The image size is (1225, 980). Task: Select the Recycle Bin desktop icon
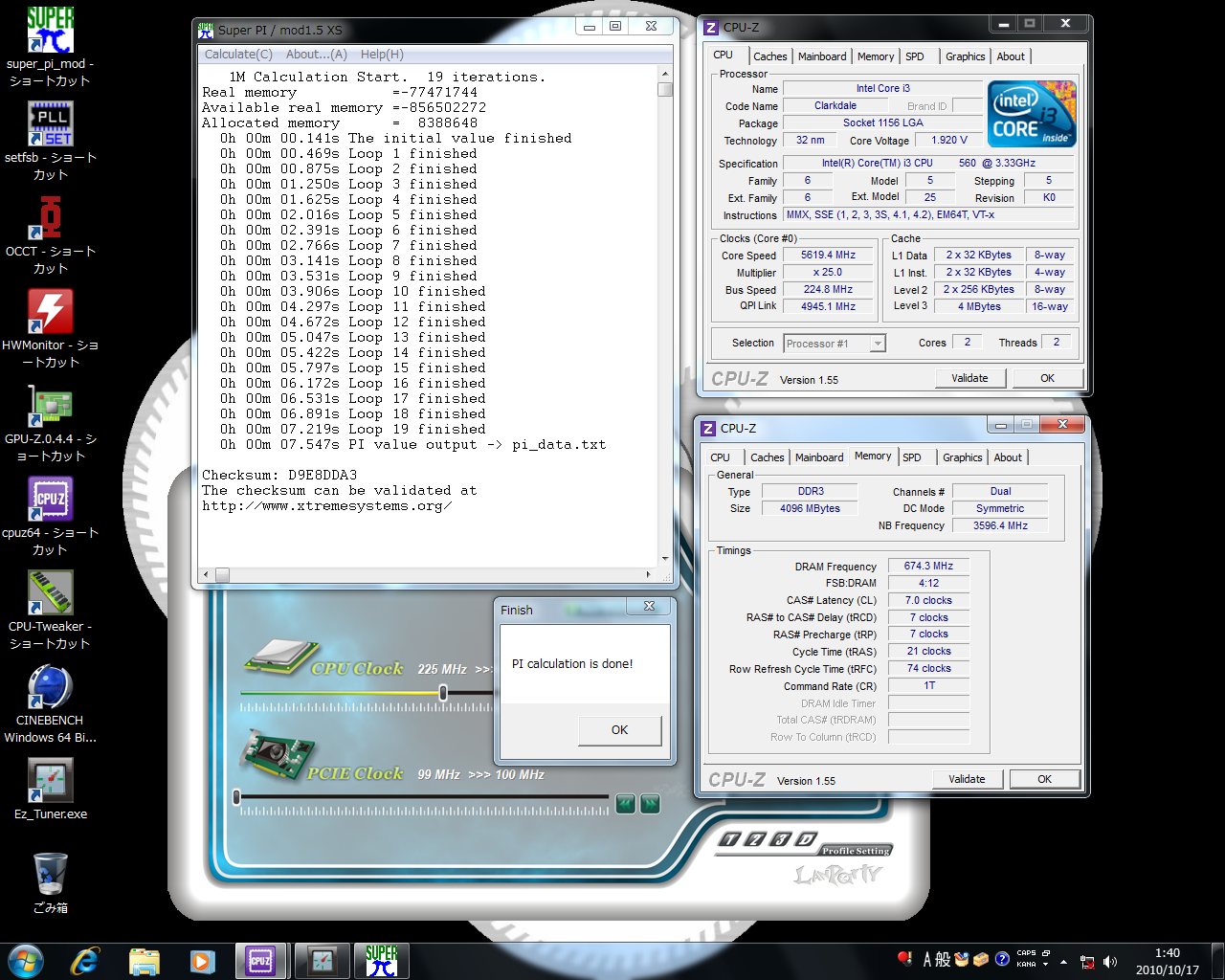click(x=50, y=882)
